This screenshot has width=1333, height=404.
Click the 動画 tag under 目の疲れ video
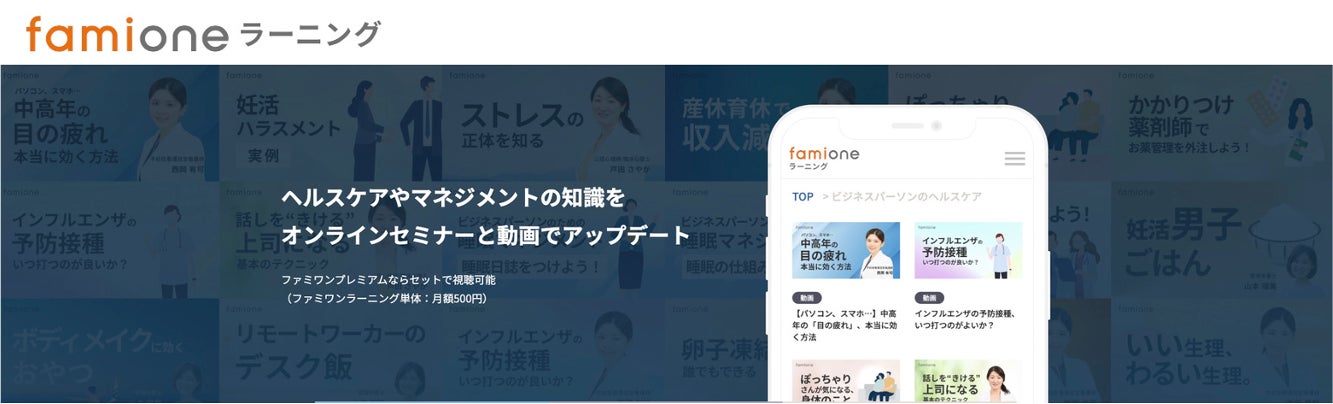[807, 298]
